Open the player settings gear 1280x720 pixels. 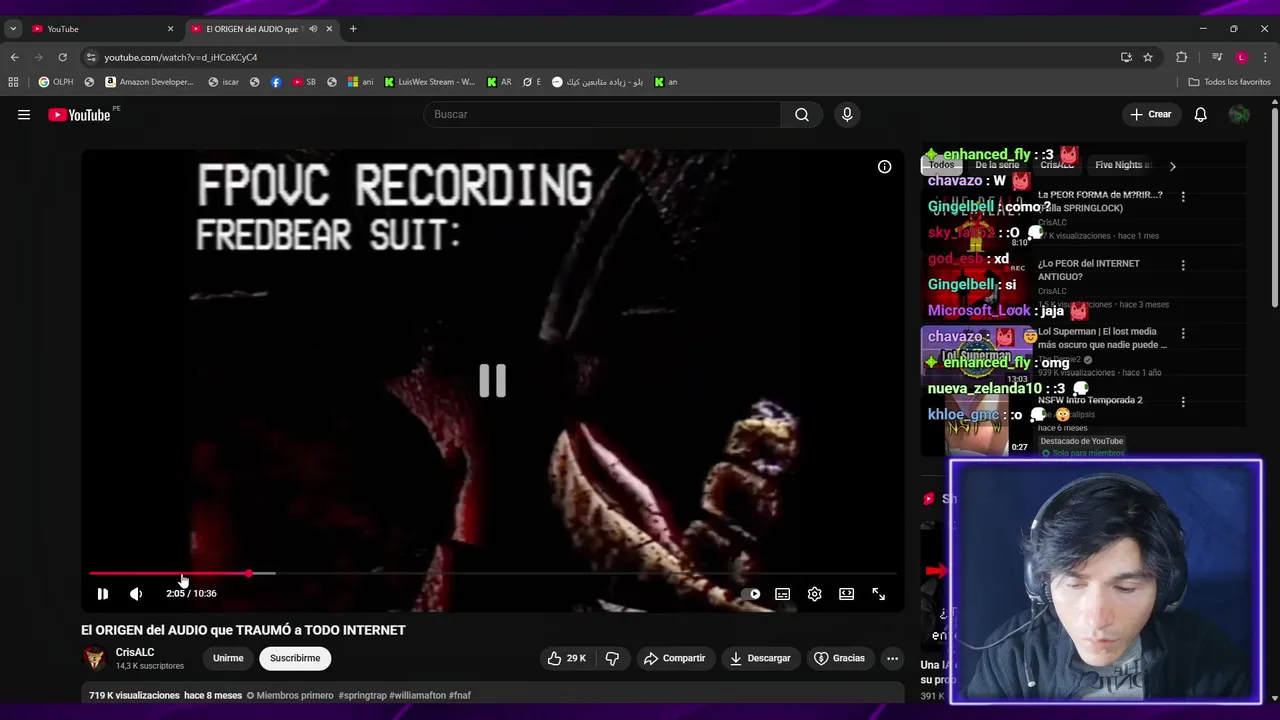pyautogui.click(x=815, y=594)
